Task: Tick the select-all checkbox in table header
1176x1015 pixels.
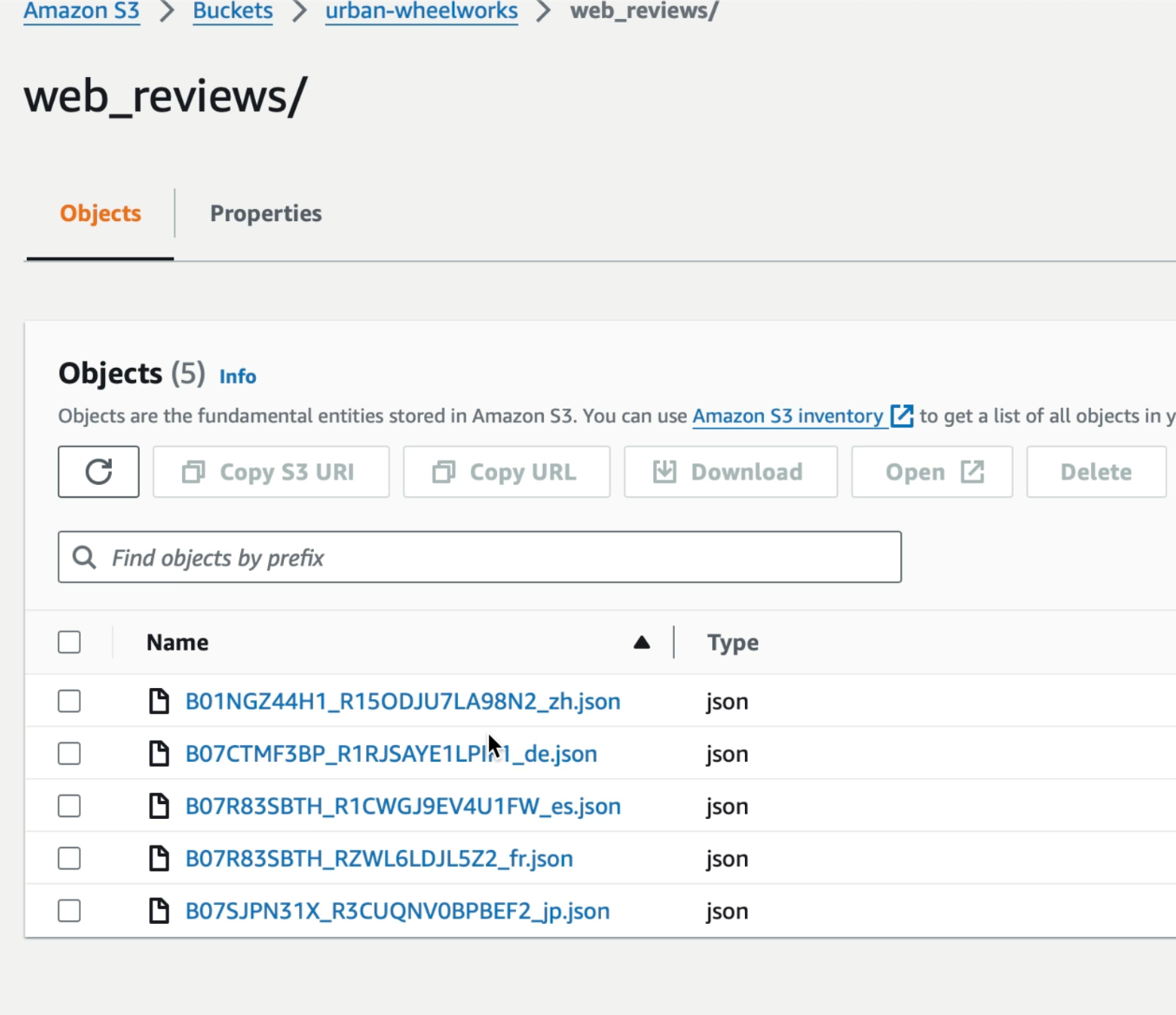Action: pyautogui.click(x=69, y=642)
